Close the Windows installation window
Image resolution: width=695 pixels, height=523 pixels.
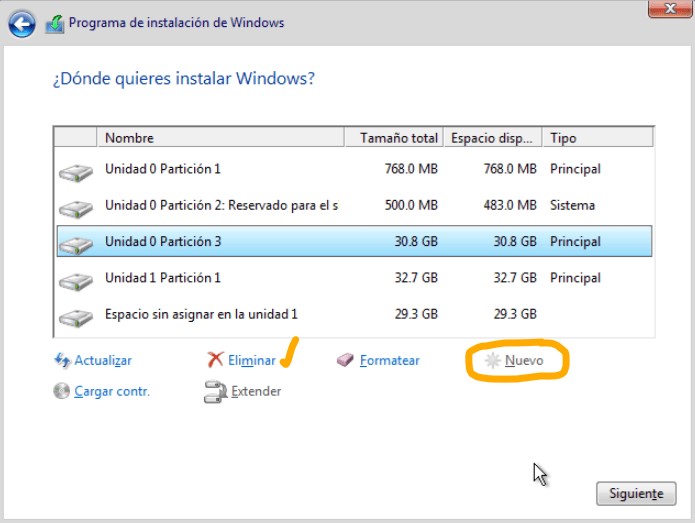click(x=670, y=9)
